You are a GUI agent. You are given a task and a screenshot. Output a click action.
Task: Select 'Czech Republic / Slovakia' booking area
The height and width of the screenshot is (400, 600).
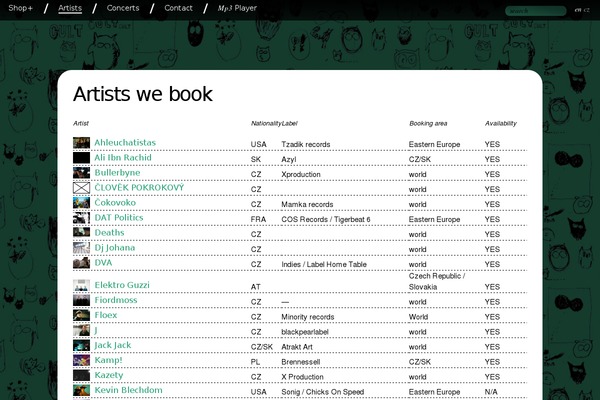(437, 281)
